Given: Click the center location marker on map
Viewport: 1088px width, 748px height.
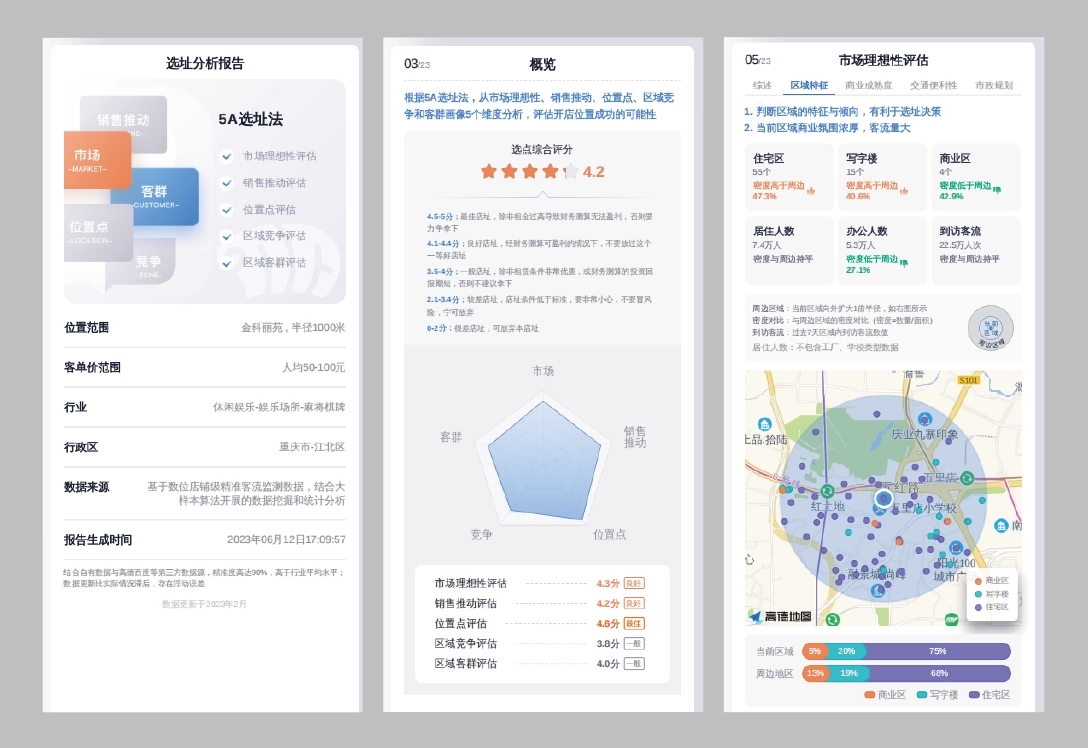Looking at the screenshot, I should (883, 498).
